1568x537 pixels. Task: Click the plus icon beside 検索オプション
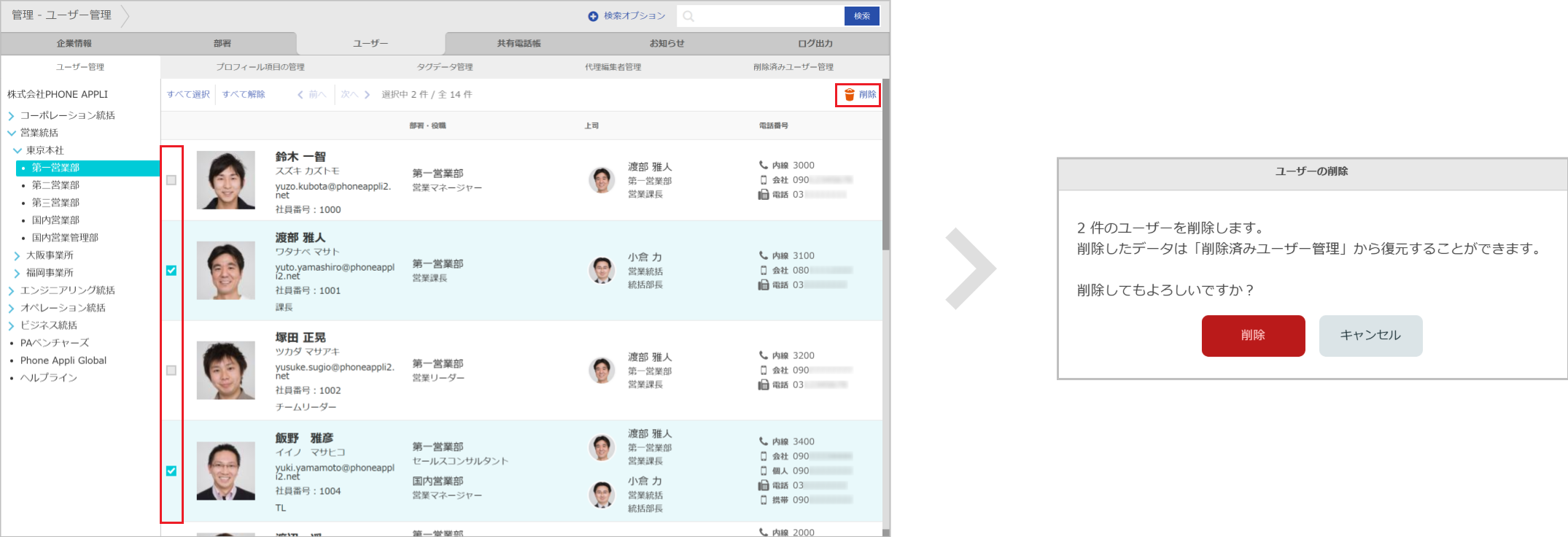coord(593,16)
